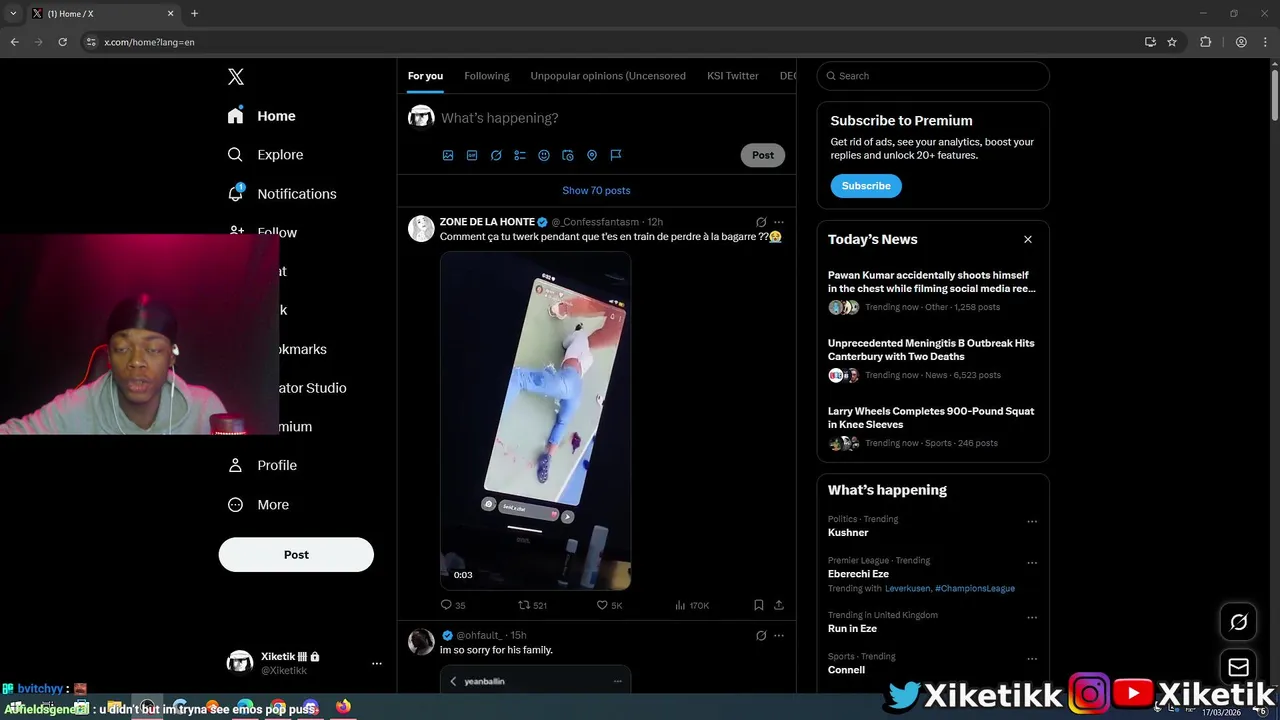This screenshot has width=1280, height=720.
Task: Open Explore from the sidebar
Action: point(265,155)
